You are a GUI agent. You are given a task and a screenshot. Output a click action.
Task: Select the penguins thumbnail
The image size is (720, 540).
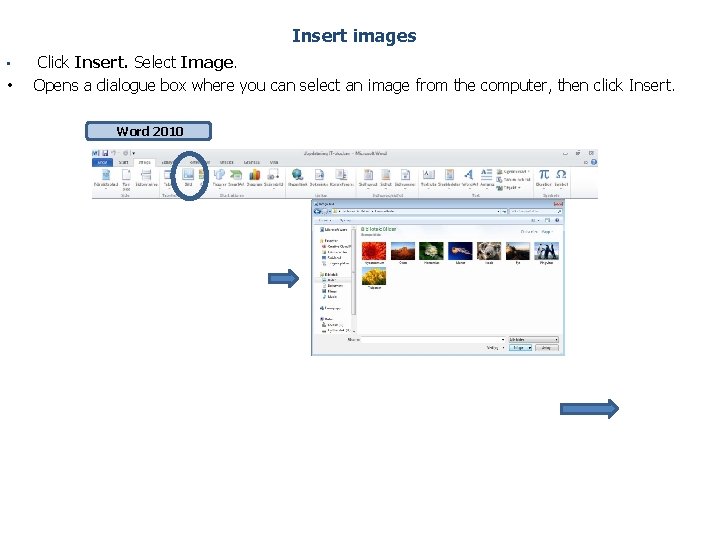click(x=546, y=251)
